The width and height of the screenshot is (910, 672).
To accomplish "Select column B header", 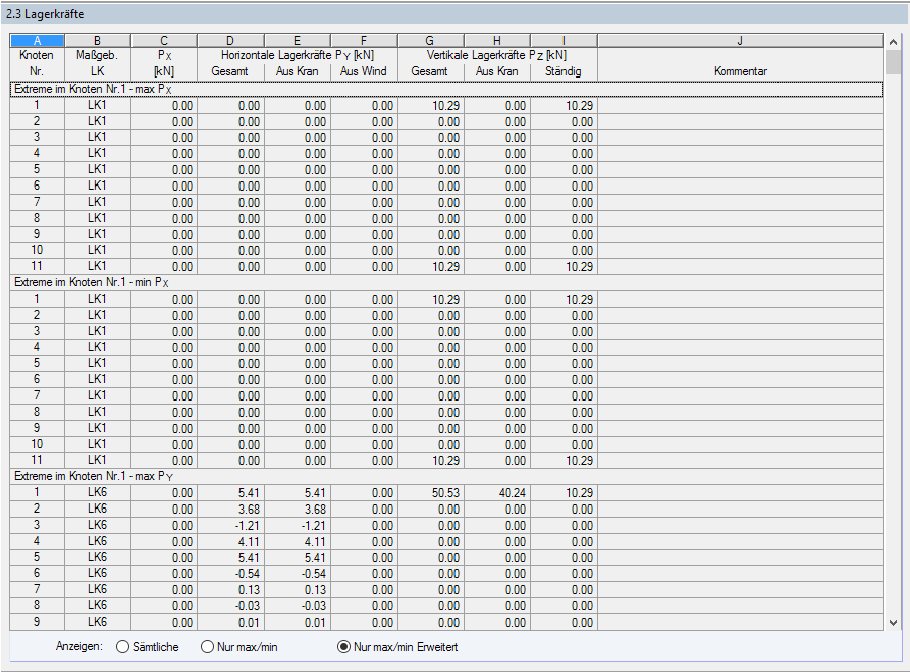I will click(x=98, y=41).
